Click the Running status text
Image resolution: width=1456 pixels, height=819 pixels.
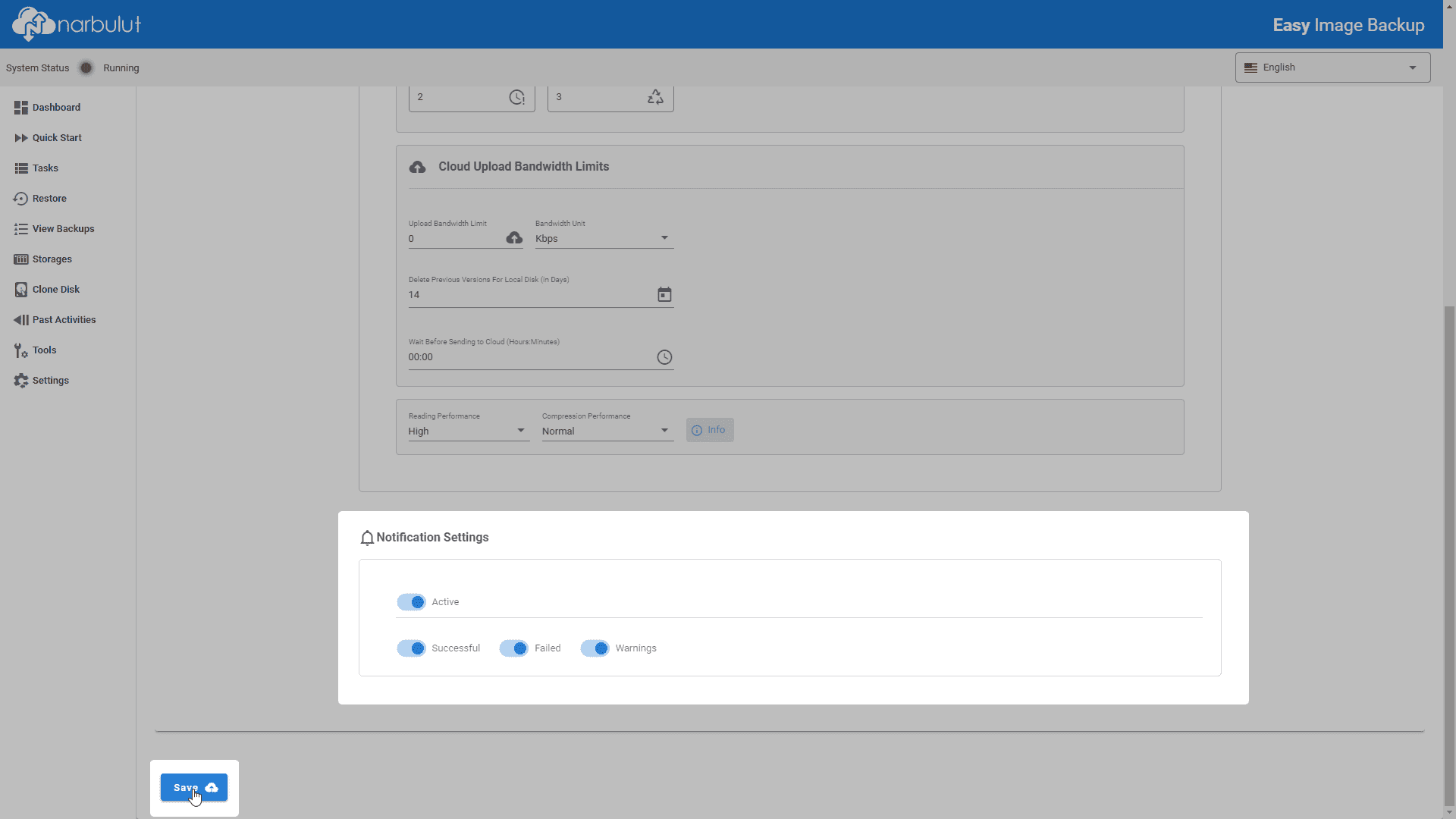[x=121, y=68]
